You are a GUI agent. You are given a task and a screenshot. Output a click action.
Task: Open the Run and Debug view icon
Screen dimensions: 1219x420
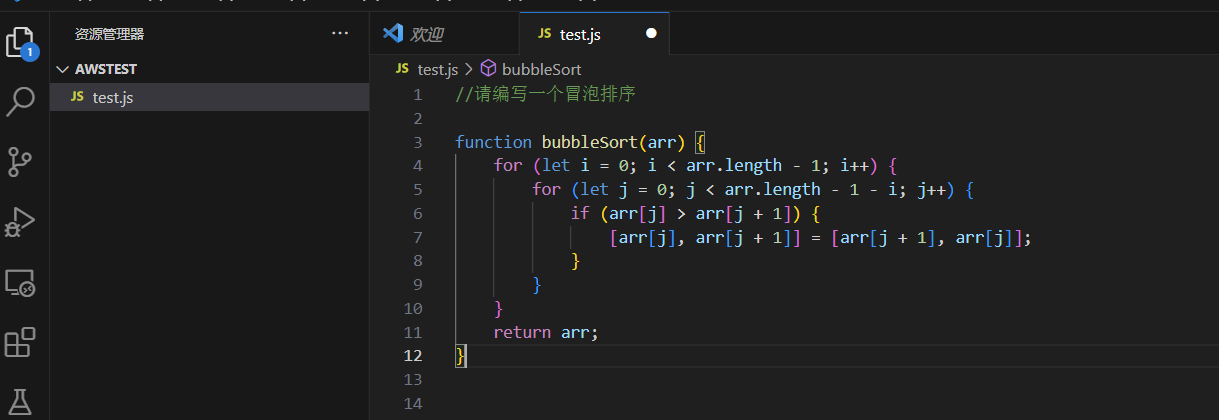click(21, 222)
